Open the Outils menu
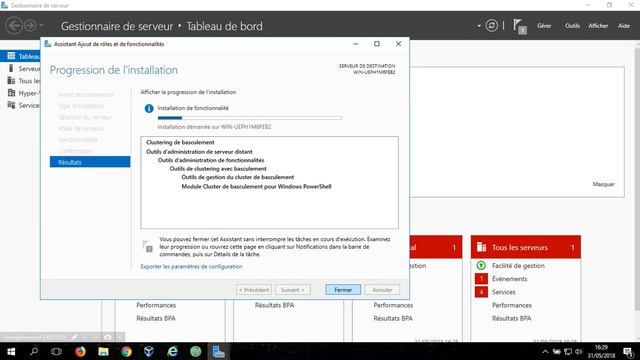 (572, 26)
